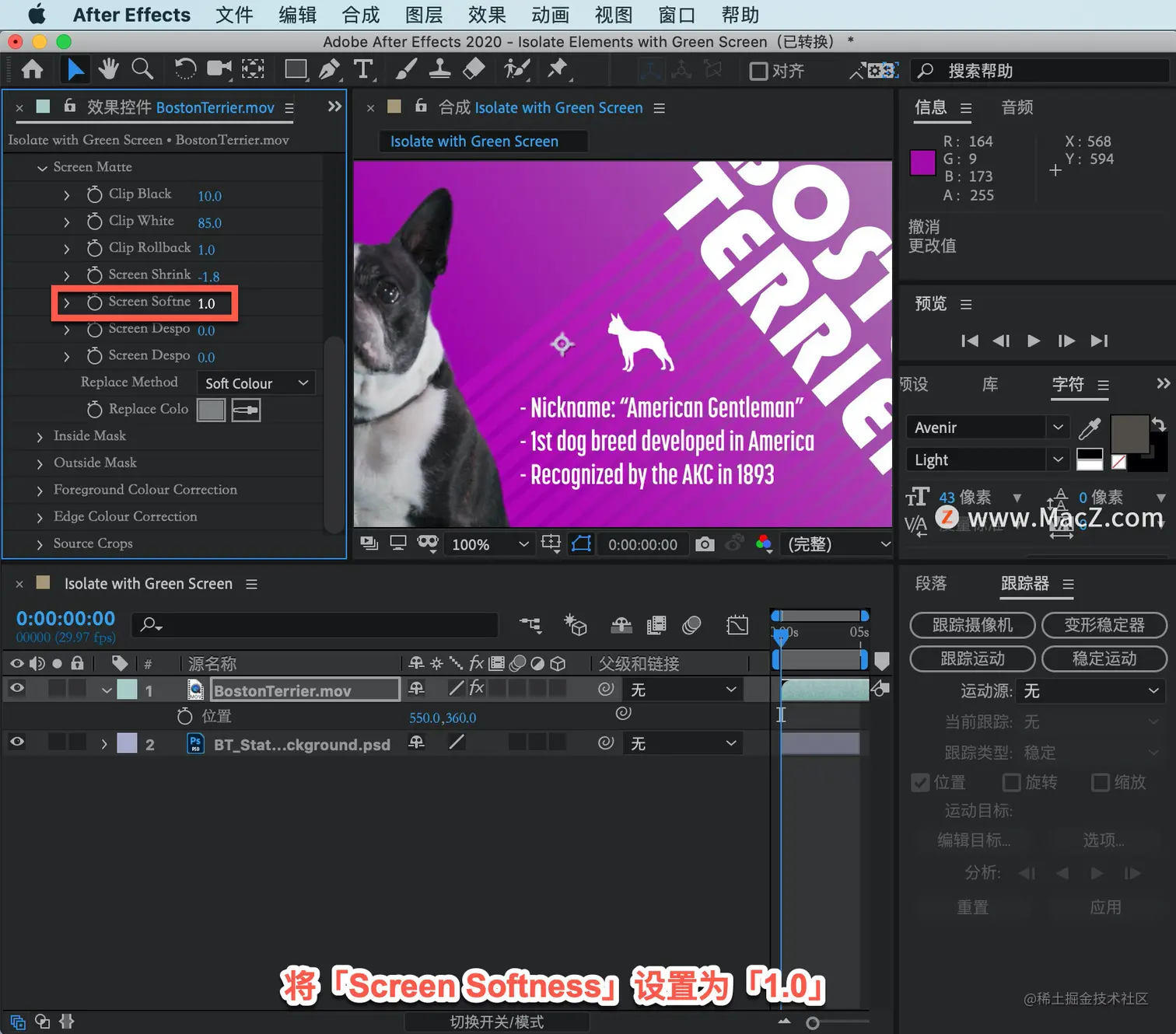Image resolution: width=1176 pixels, height=1034 pixels.
Task: Click the preview play button
Action: (x=1034, y=341)
